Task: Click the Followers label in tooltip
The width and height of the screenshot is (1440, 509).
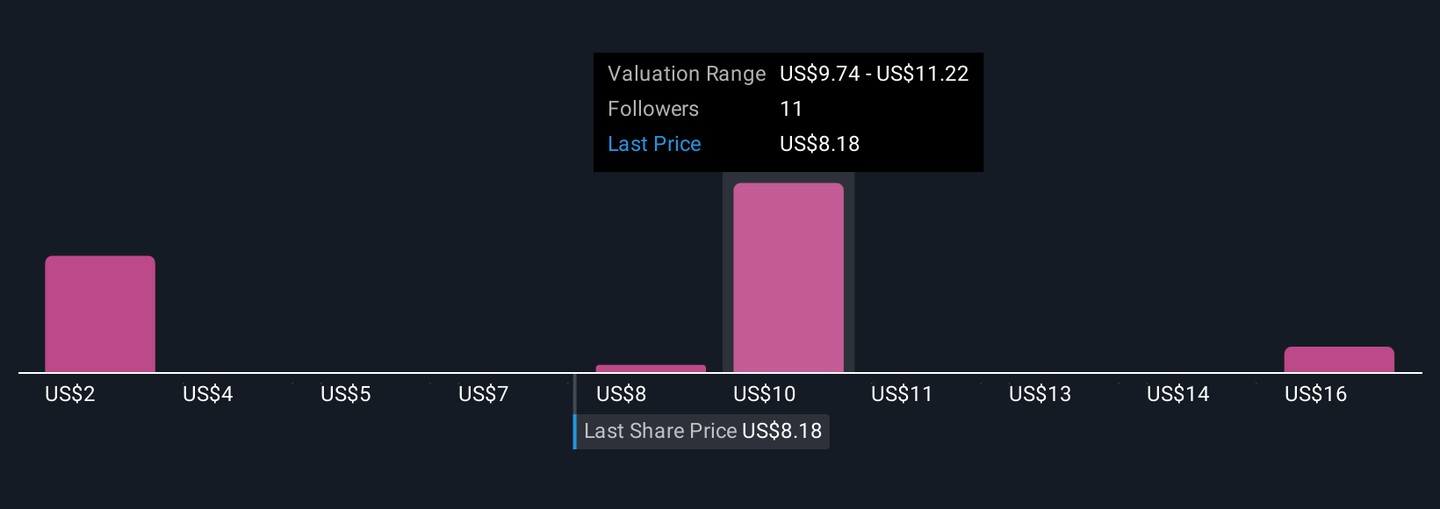Action: [x=653, y=109]
